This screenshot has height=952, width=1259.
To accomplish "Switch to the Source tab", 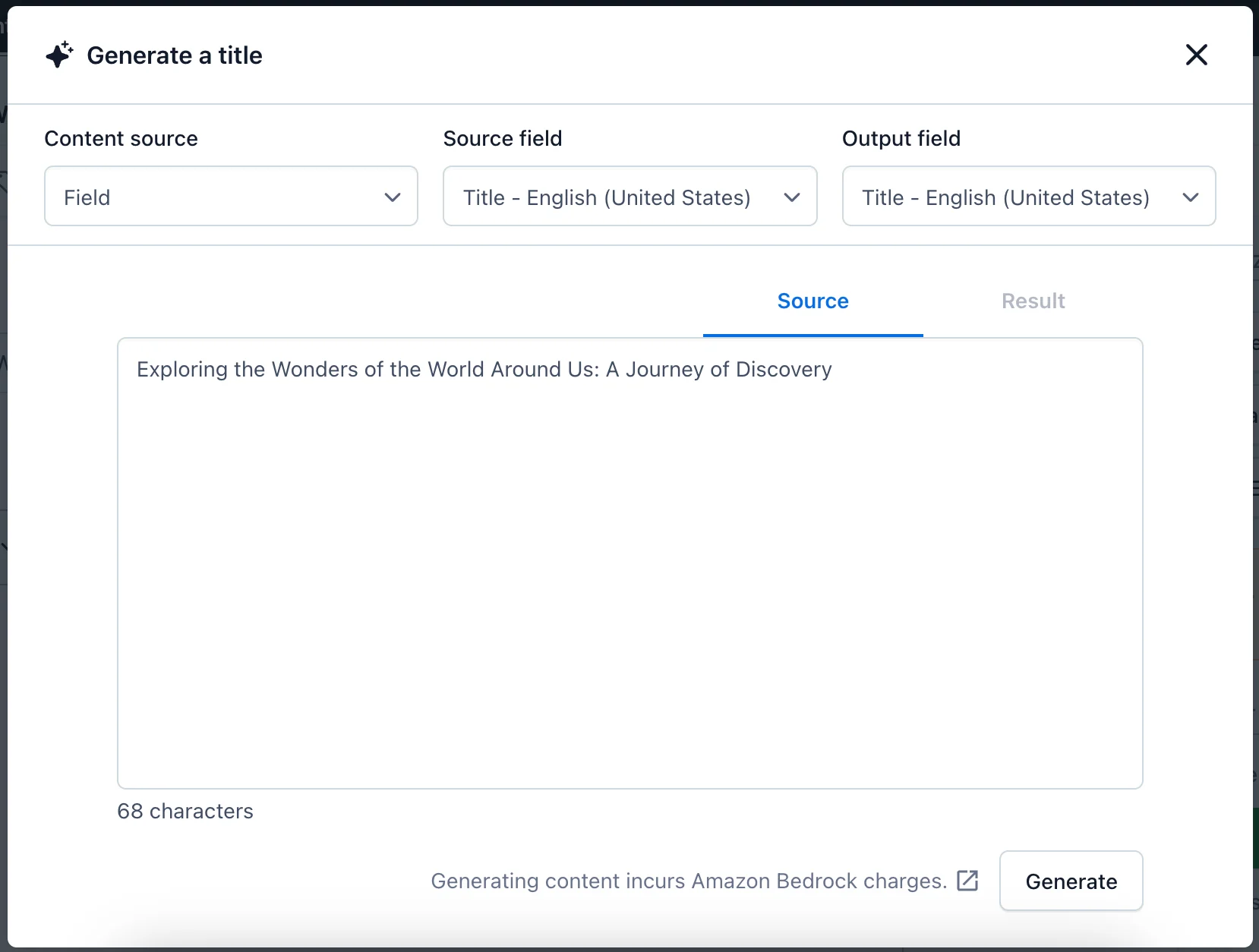I will (813, 301).
